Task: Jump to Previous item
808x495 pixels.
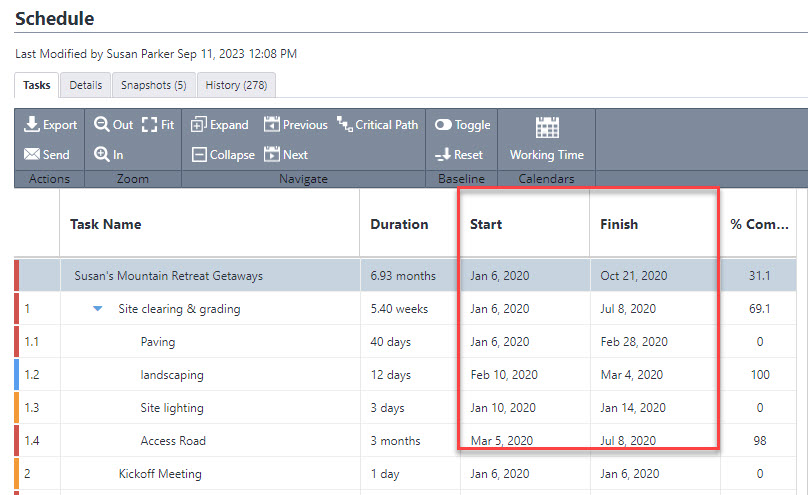Action: pyautogui.click(x=272, y=125)
